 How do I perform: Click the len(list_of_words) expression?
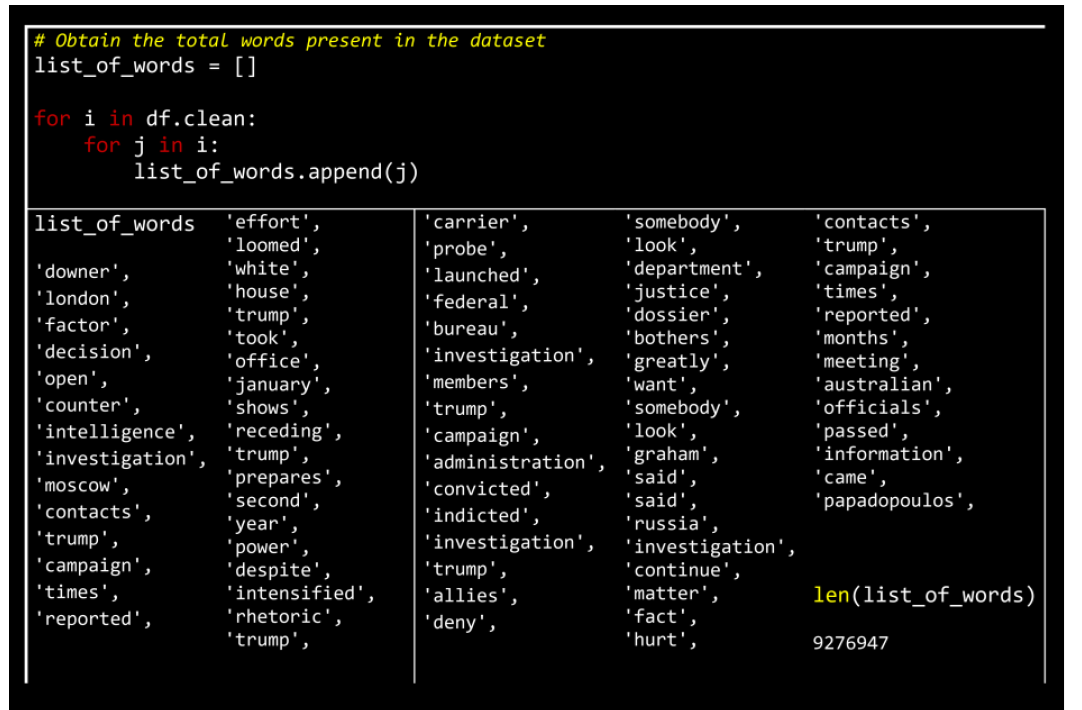[x=924, y=596]
